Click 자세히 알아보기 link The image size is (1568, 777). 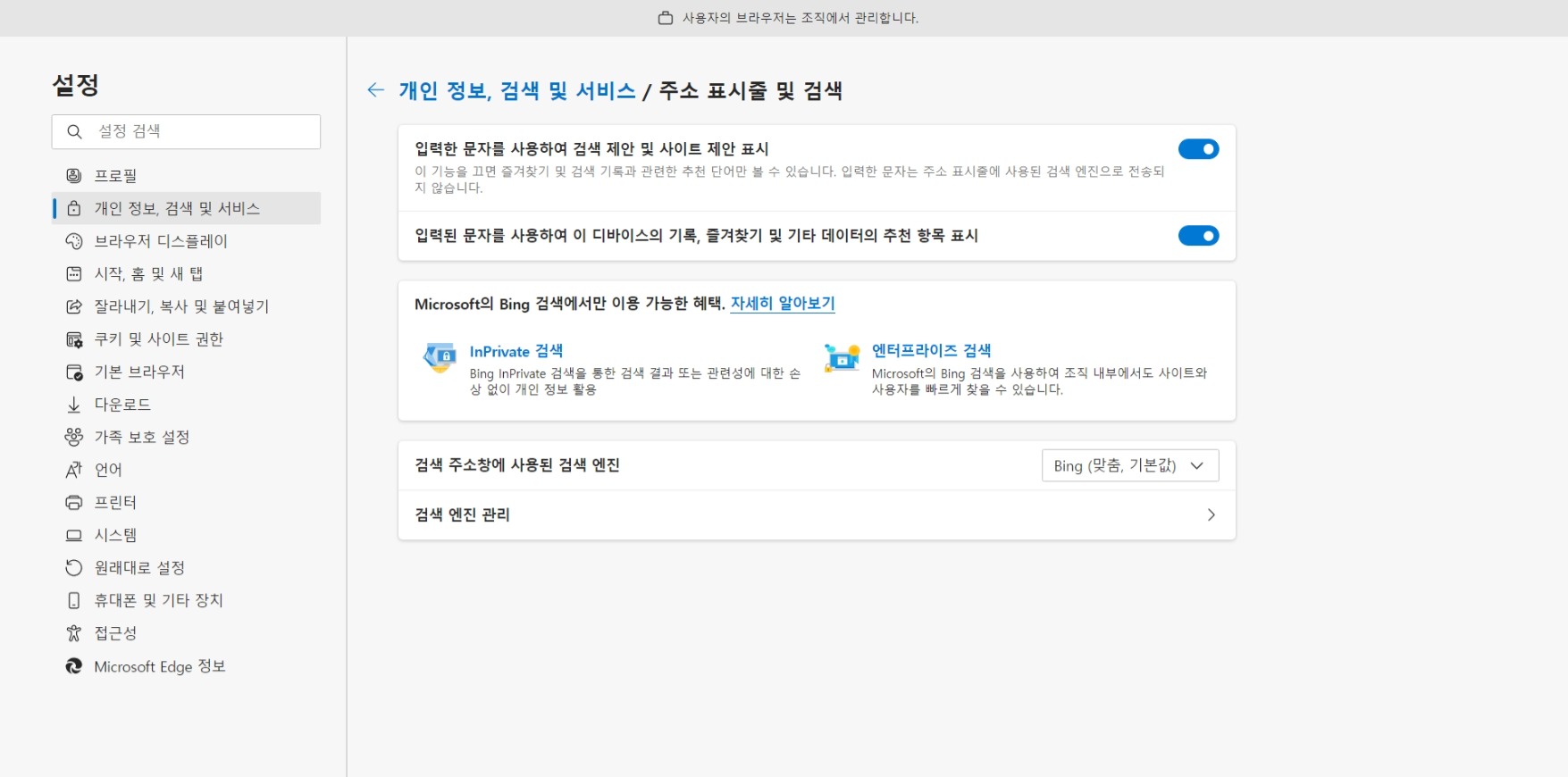(x=783, y=304)
